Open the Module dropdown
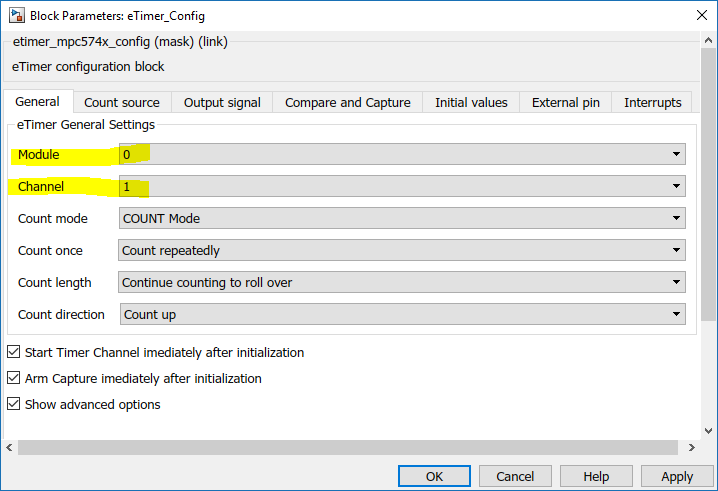Screen dimensions: 718x491 pyautogui.click(x=401, y=155)
